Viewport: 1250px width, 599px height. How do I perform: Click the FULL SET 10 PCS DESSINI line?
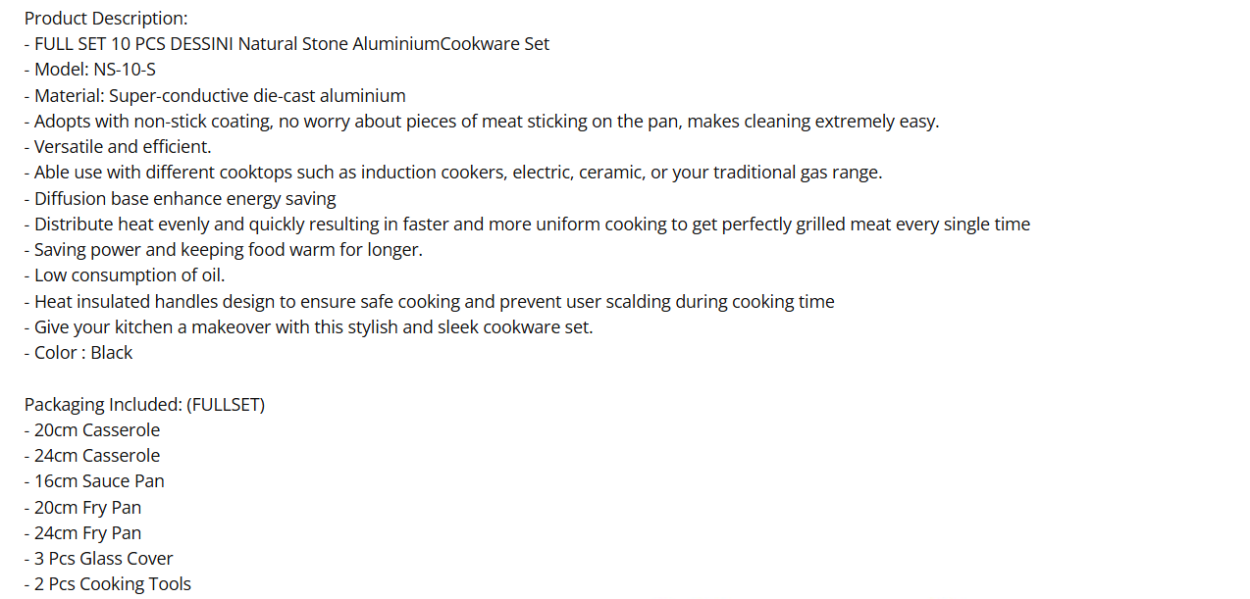tap(287, 44)
